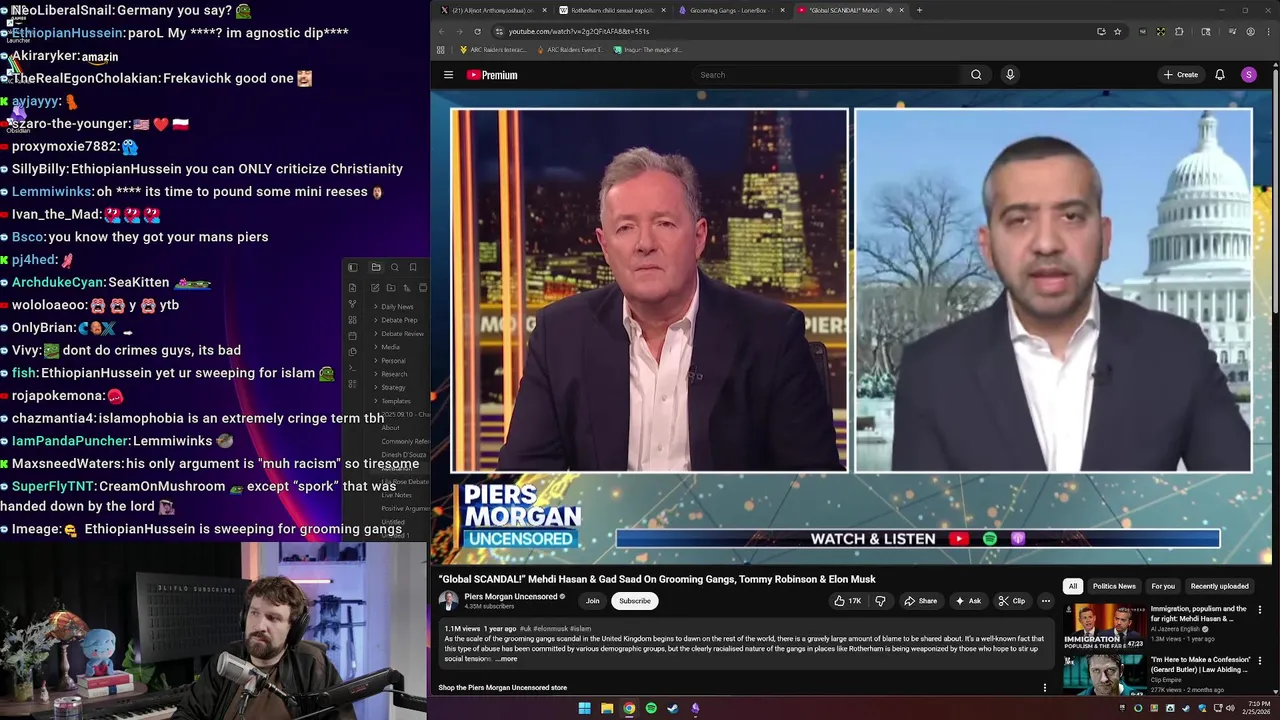Select the Recently uploaded filter chip
Screen dimensions: 1280x720
(x=1219, y=586)
